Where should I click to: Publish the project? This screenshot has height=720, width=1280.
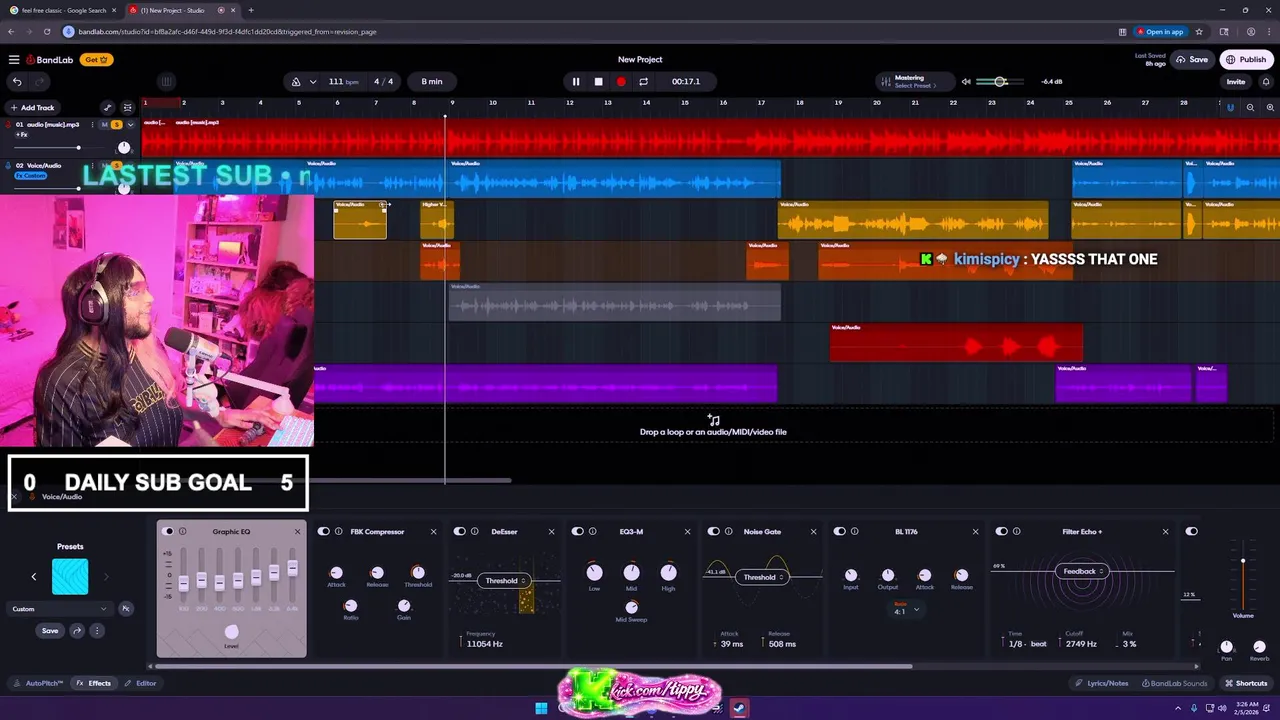(x=1246, y=59)
